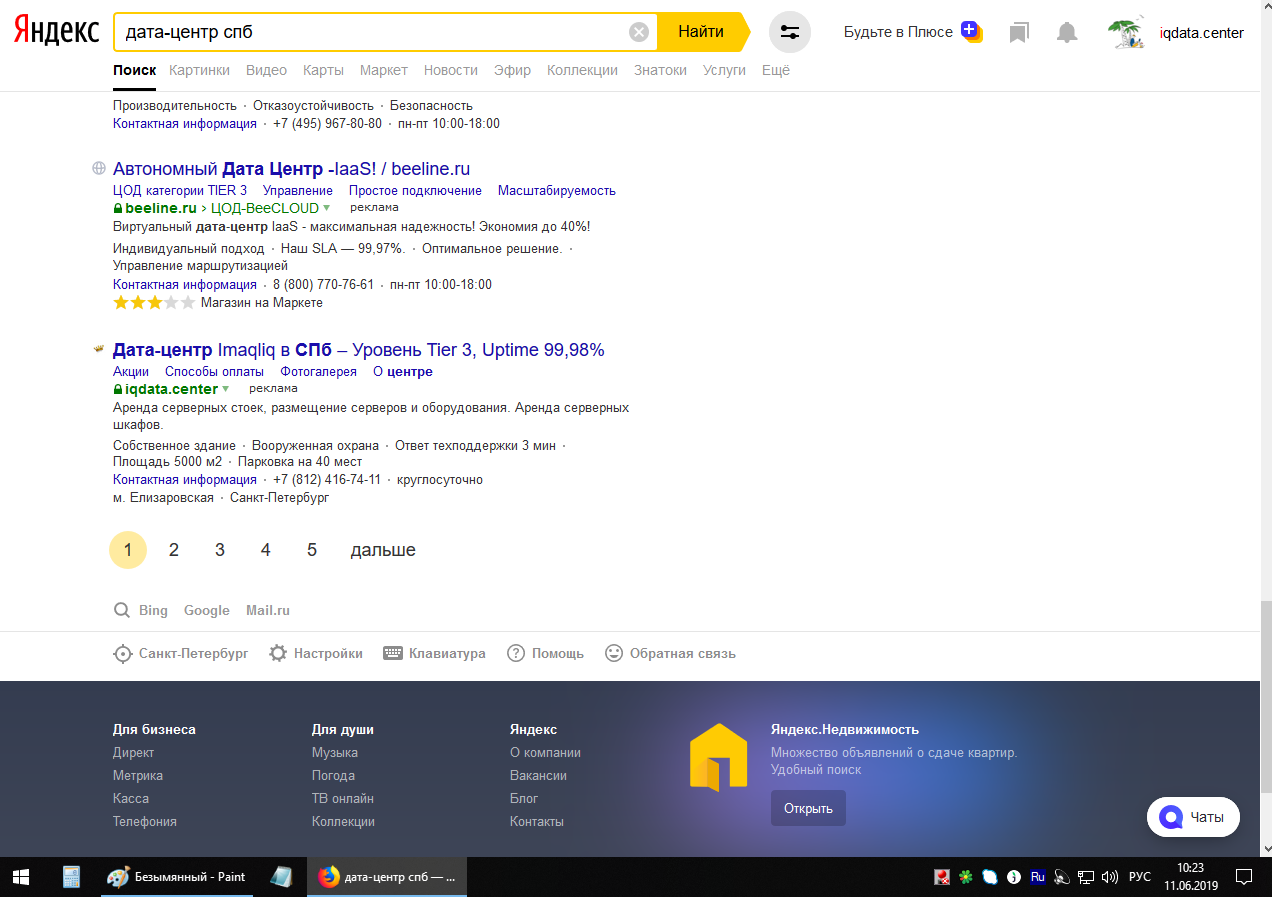Switch to the Новости tab

coord(450,70)
